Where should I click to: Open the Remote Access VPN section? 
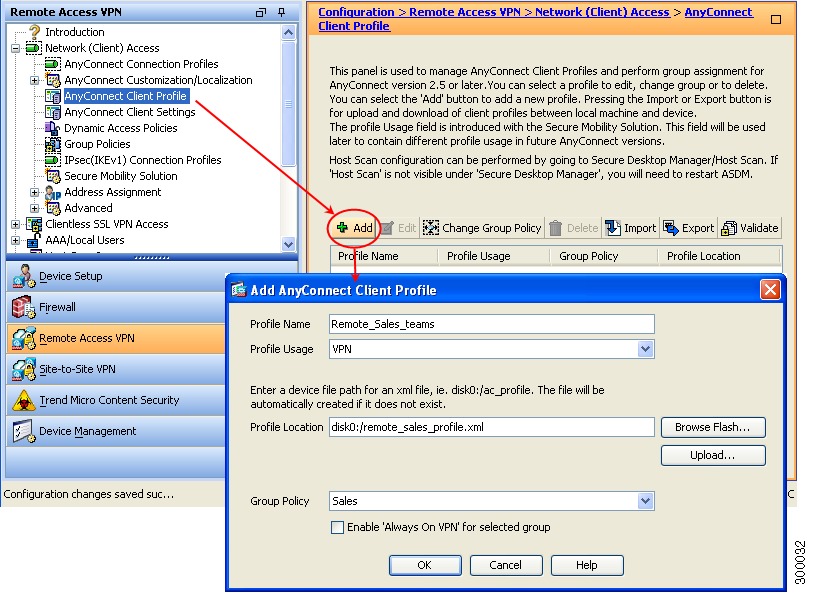(116, 338)
